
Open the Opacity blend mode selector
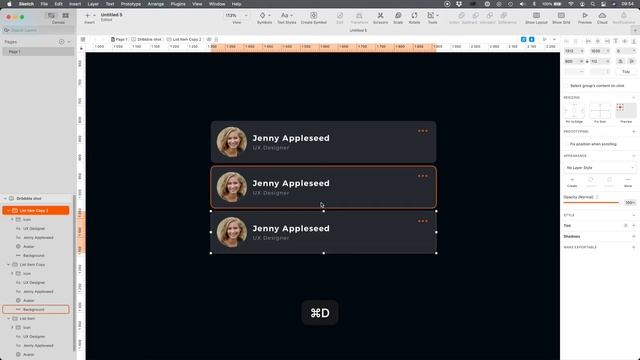click(x=597, y=197)
